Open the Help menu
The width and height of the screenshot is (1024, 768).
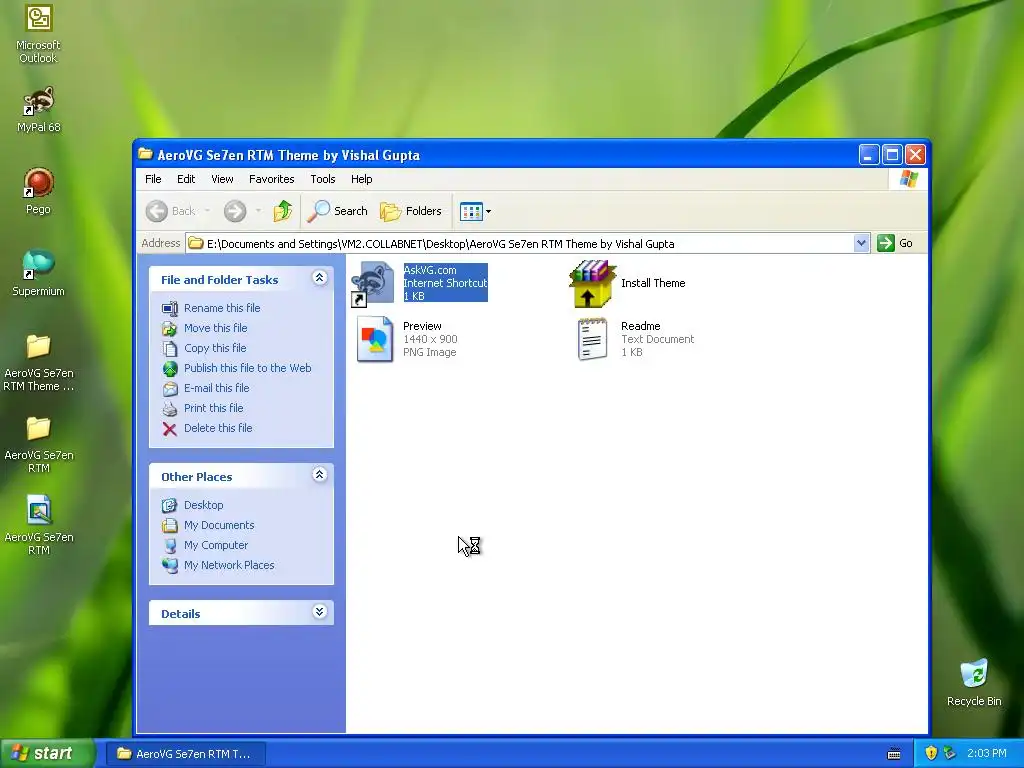pyautogui.click(x=361, y=179)
